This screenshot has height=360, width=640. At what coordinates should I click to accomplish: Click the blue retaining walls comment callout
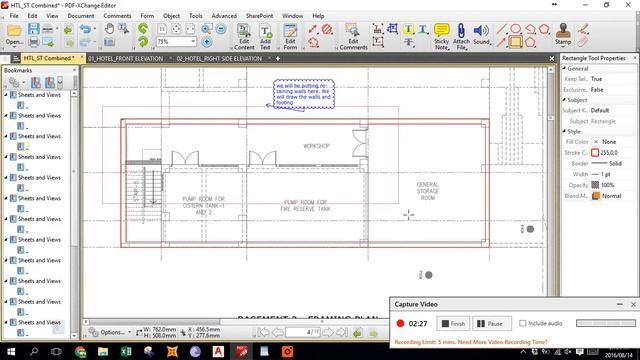pyautogui.click(x=304, y=94)
